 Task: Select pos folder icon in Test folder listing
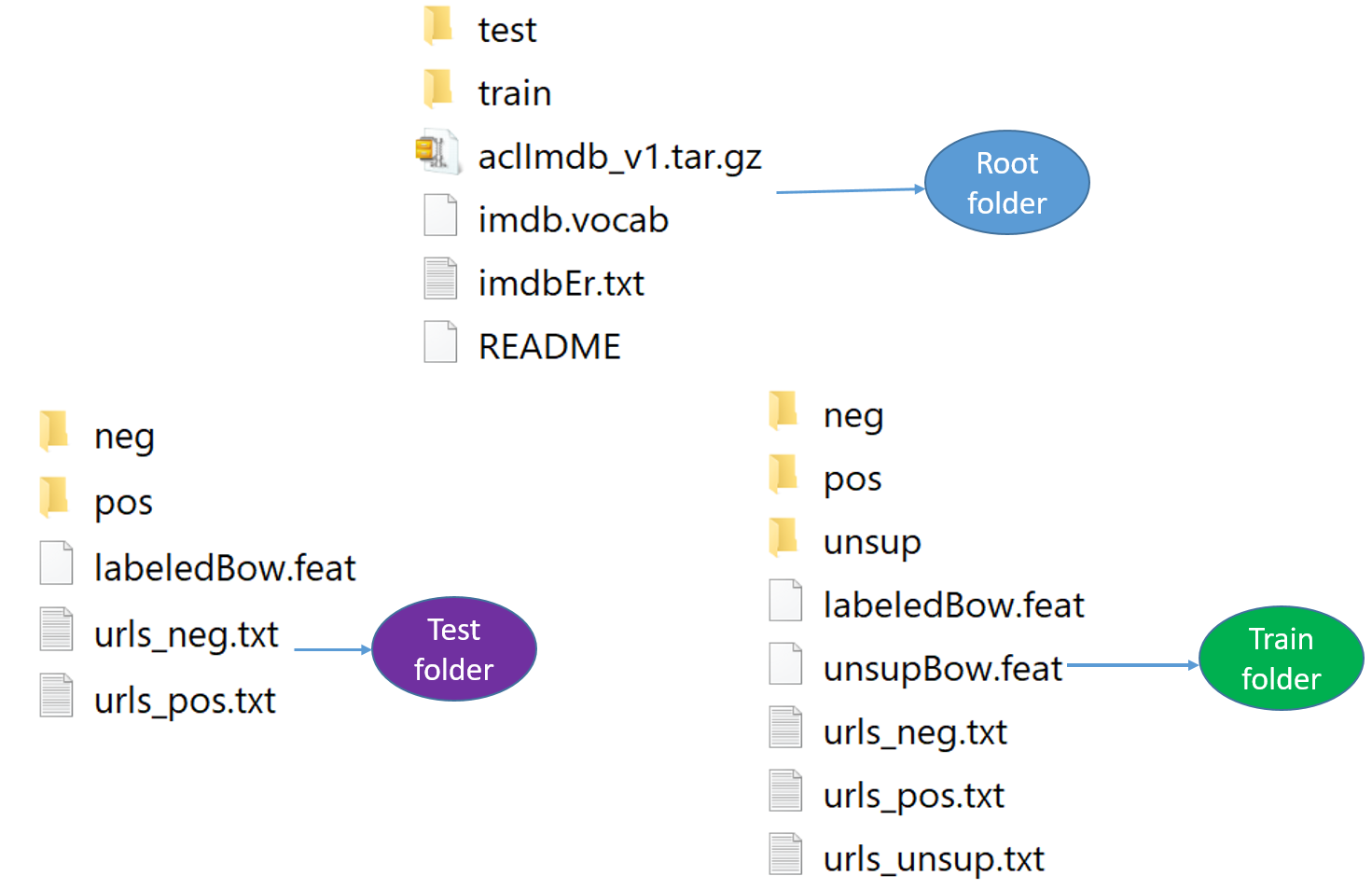(x=55, y=498)
